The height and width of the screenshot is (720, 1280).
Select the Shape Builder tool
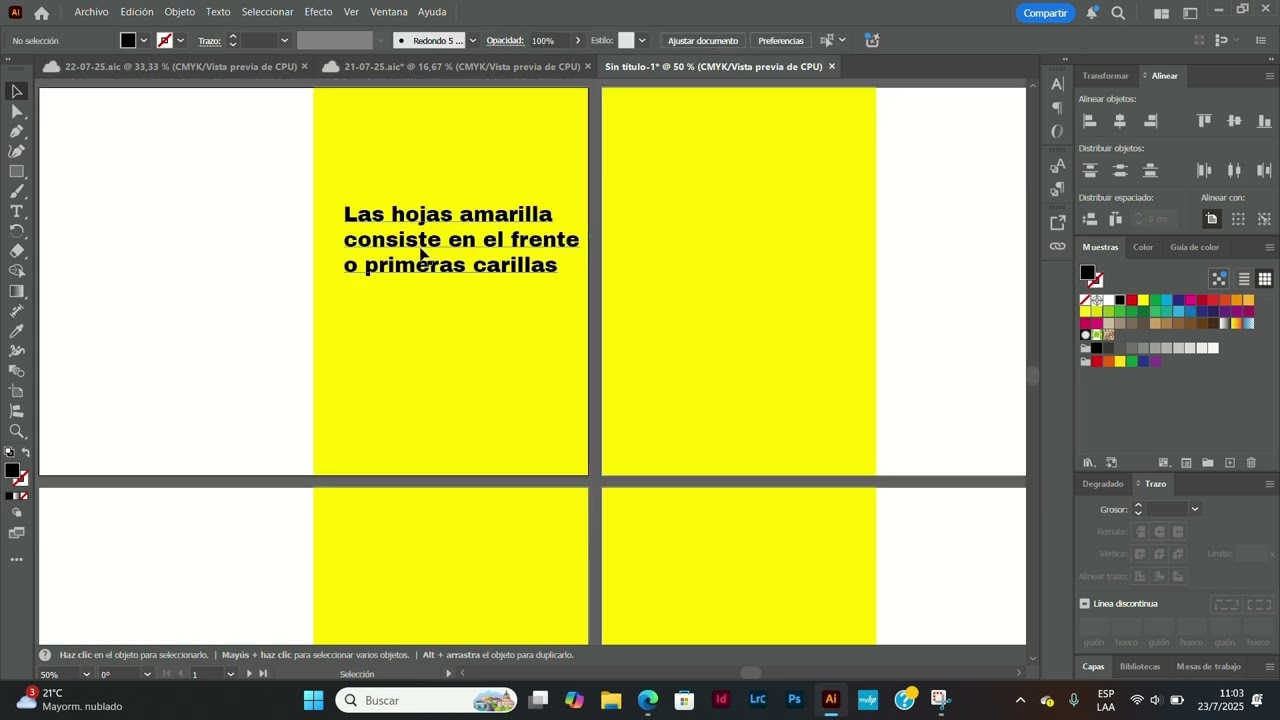pos(17,271)
